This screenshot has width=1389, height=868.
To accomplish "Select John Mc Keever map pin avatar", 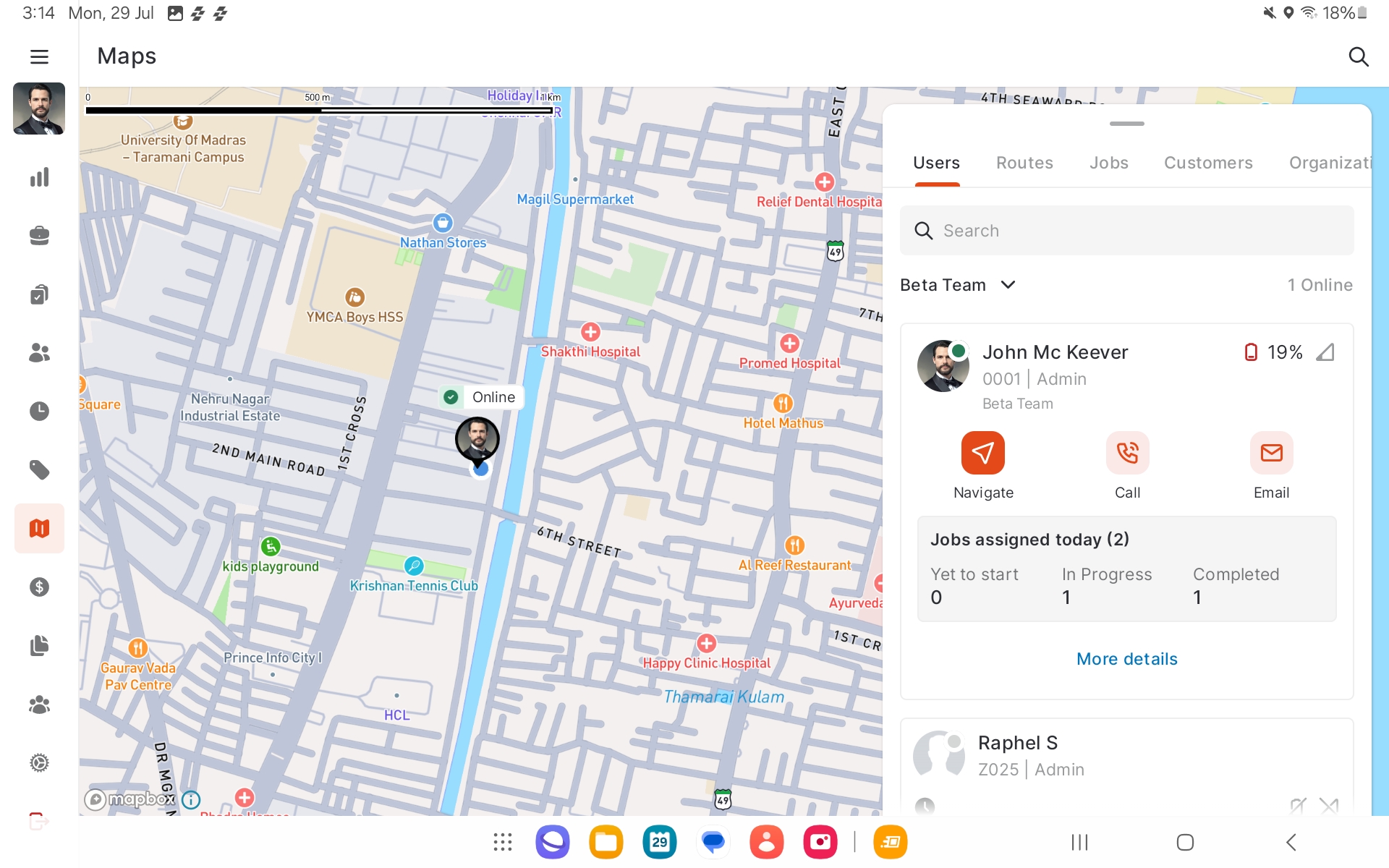I will click(477, 438).
